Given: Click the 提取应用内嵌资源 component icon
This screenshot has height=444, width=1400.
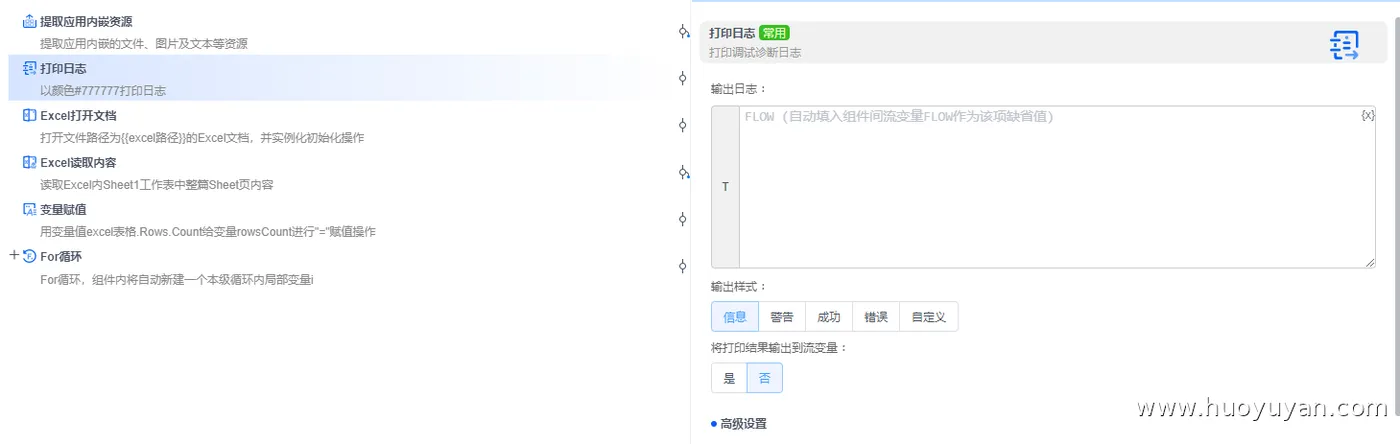Looking at the screenshot, I should pos(29,21).
